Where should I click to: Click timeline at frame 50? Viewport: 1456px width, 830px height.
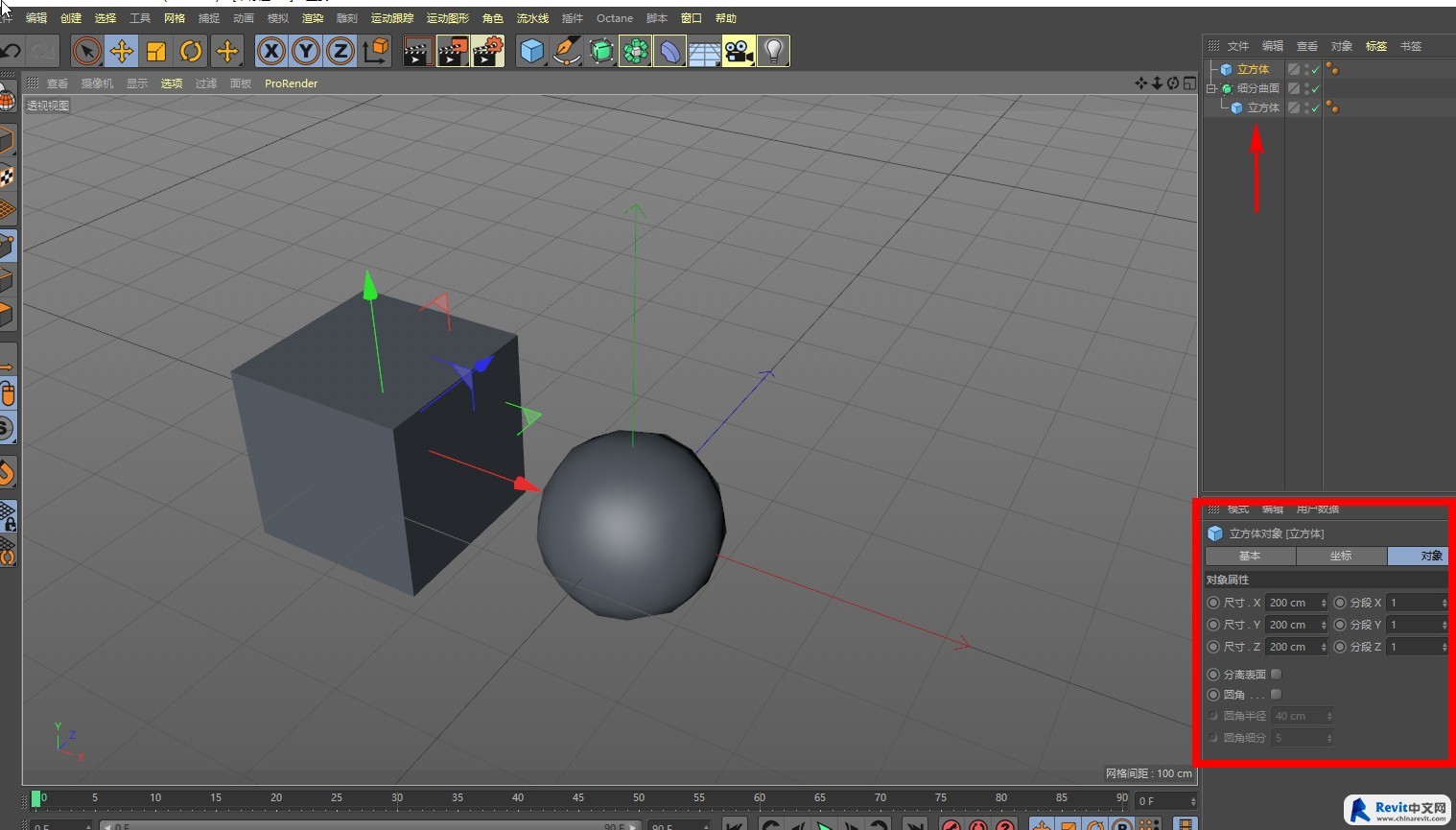coord(639,798)
